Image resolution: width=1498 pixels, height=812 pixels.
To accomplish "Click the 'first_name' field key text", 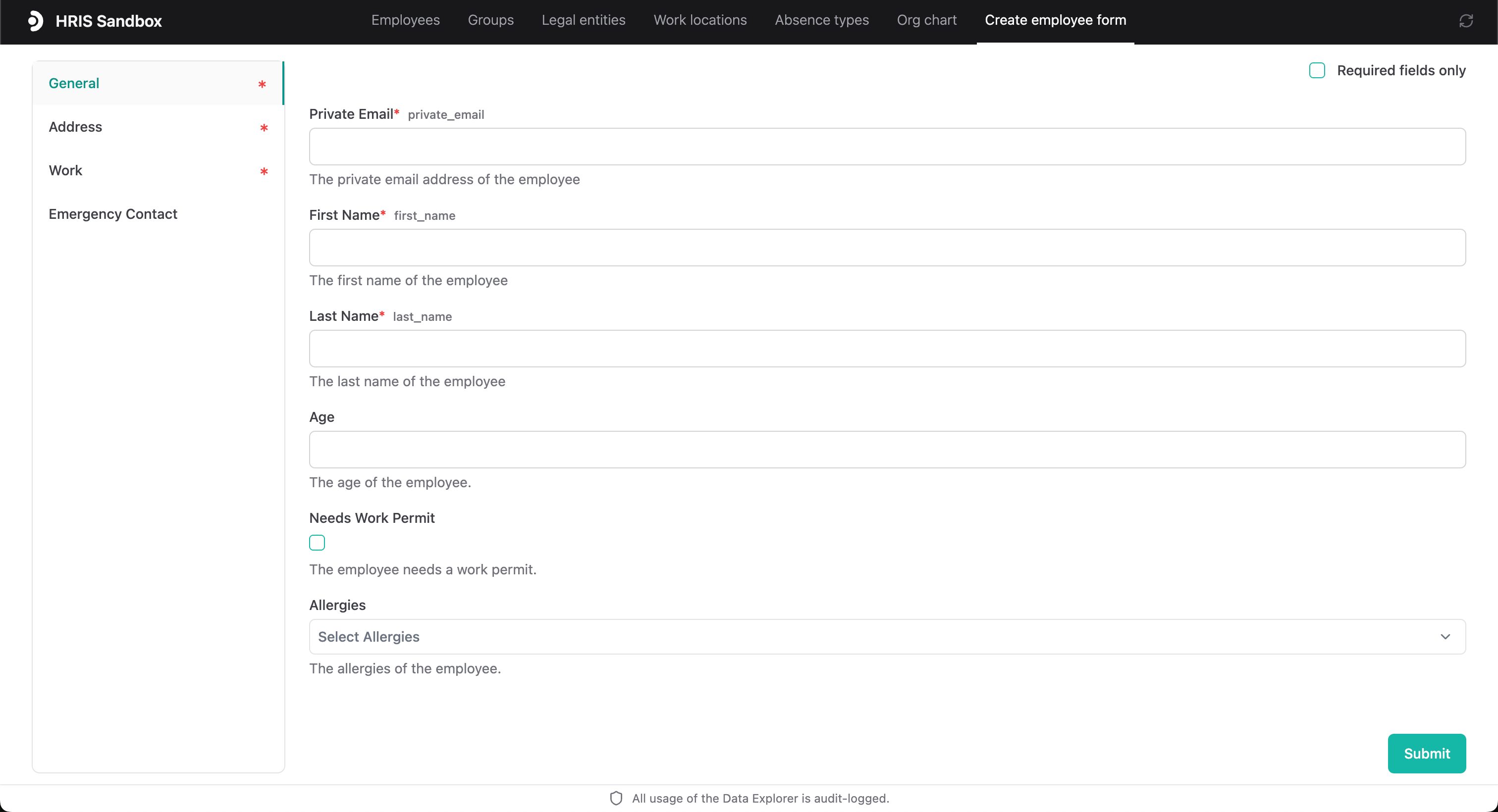I will [425, 216].
